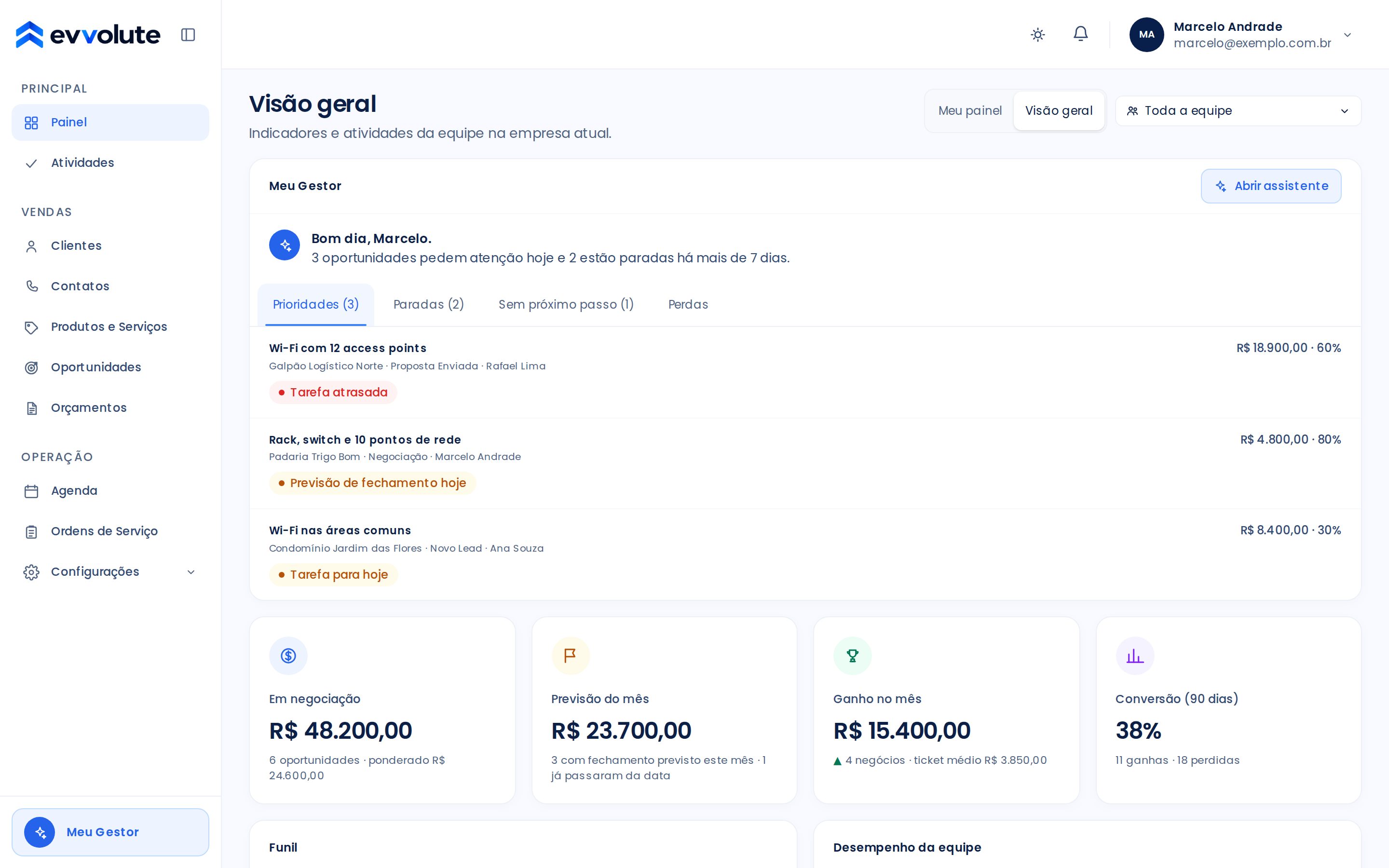Open Wi-Fi com 12 access points opportunity
The image size is (1389, 868).
(x=348, y=349)
